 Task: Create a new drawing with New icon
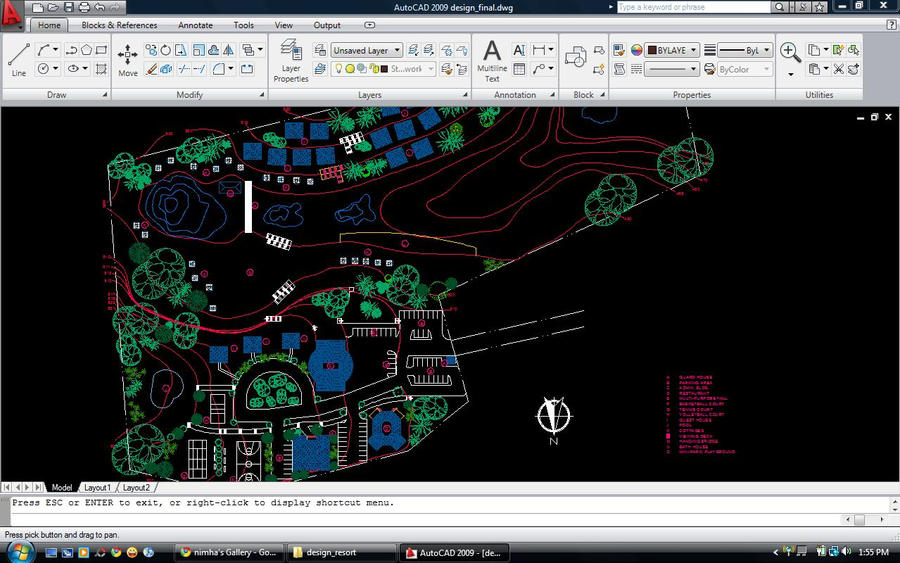(37, 7)
